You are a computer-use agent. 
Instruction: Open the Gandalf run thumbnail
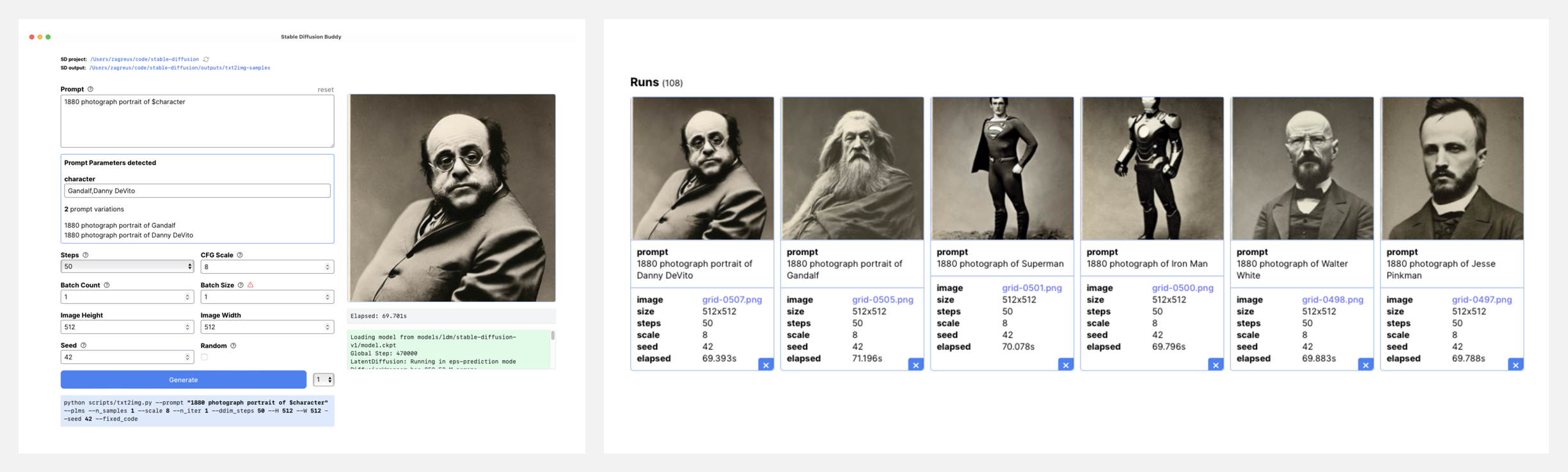point(852,168)
